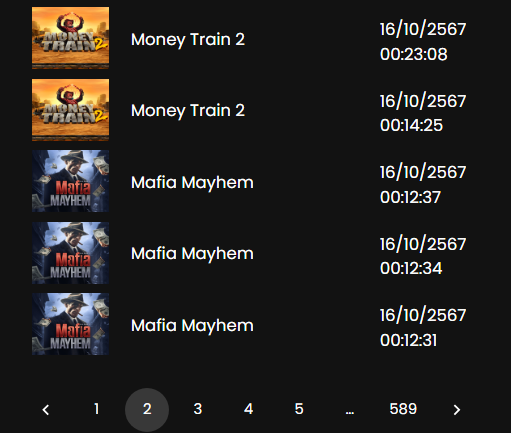Open Money Train 2 thumbnail played at 00:23:08
511x433 pixels.
click(70, 38)
